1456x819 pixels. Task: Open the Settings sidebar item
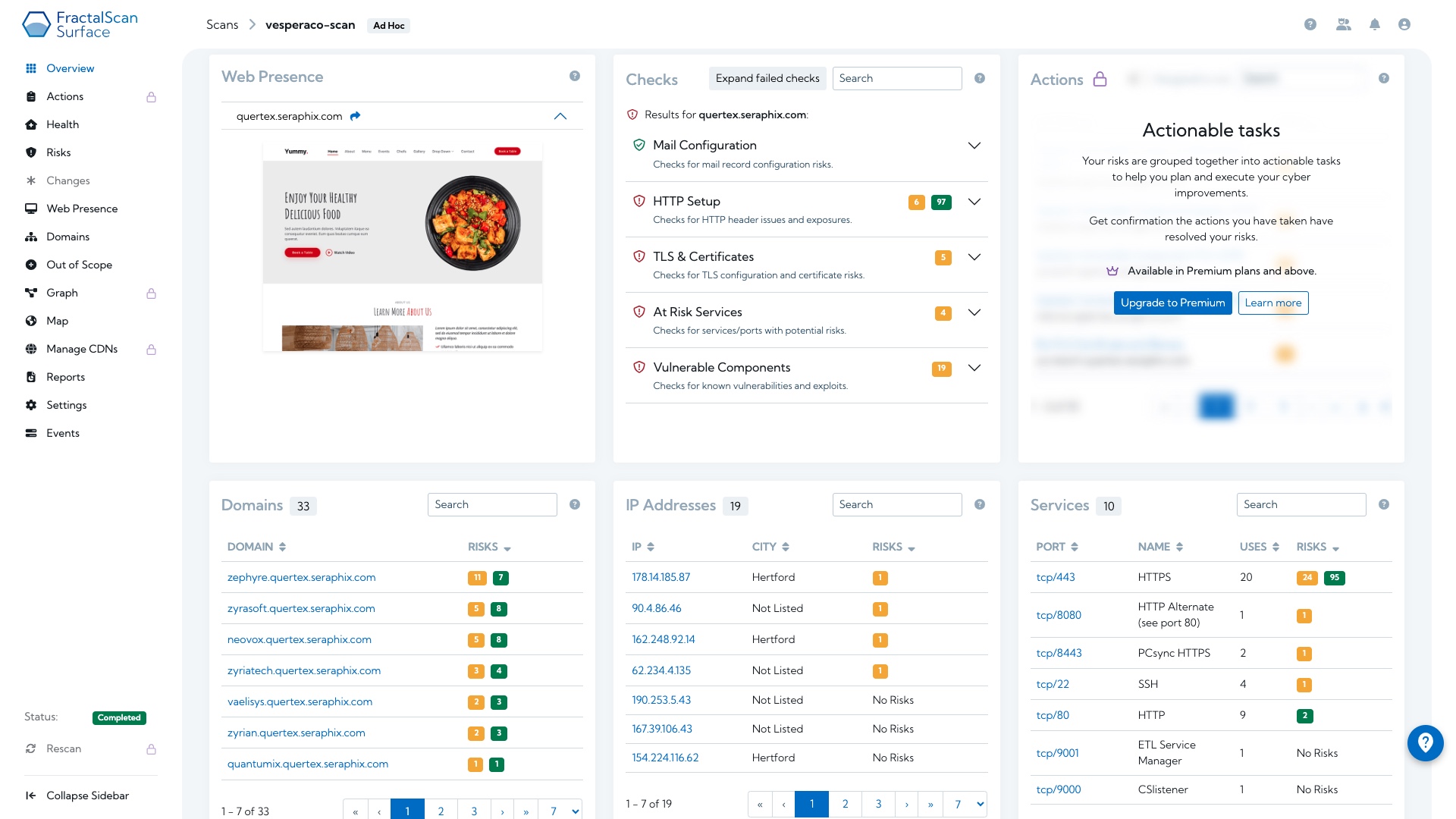click(66, 405)
